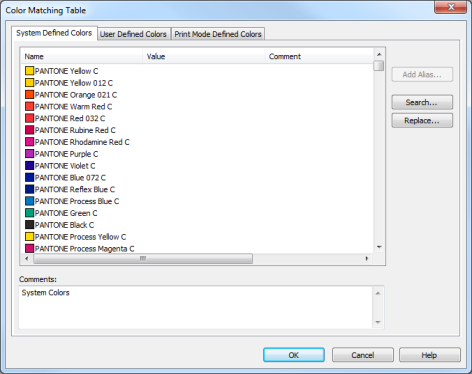Click inside the Comments text box

click(196, 307)
